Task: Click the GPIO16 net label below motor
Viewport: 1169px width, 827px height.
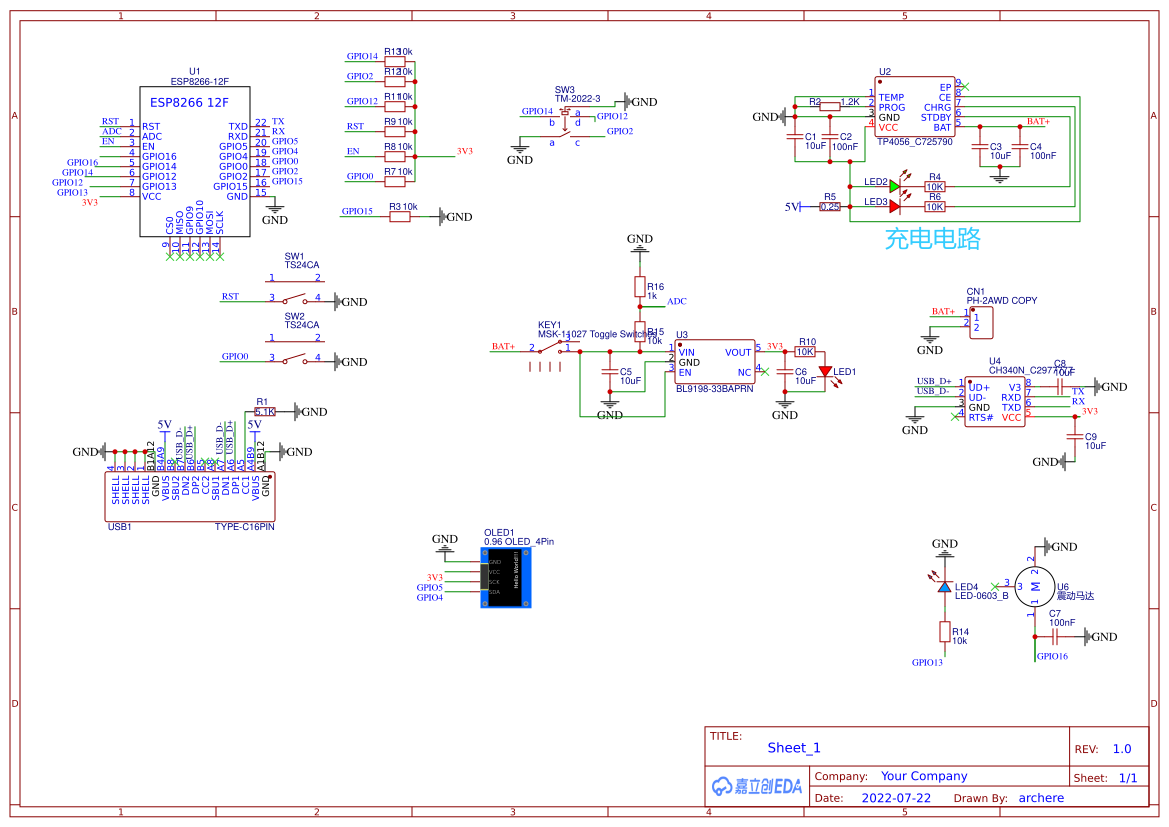Action: tap(1052, 656)
